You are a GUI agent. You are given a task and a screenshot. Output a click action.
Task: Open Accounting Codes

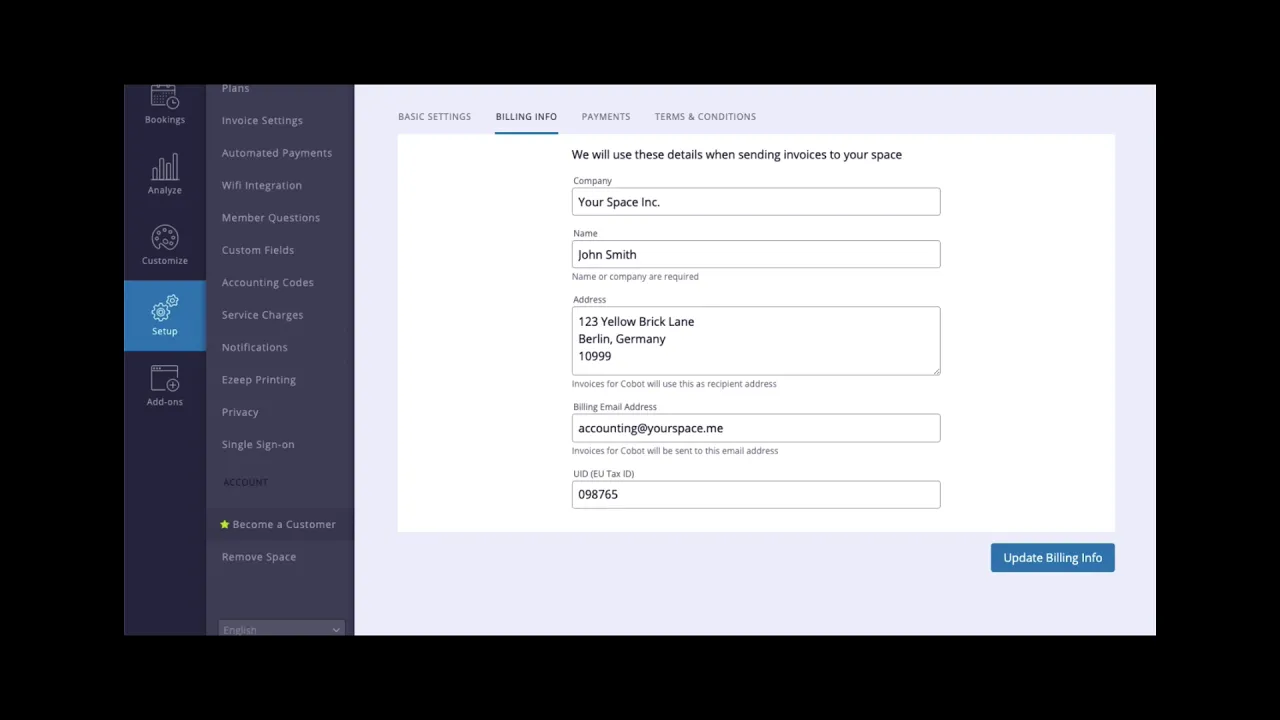(x=267, y=283)
